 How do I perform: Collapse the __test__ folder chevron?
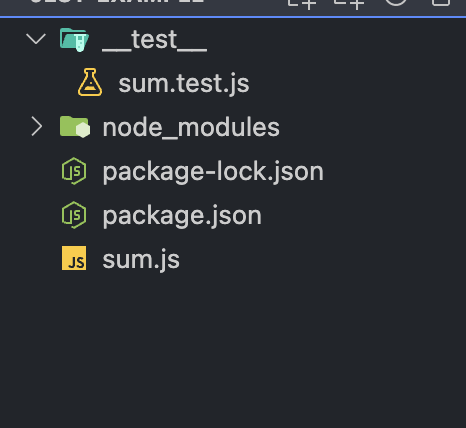pyautogui.click(x=36, y=39)
